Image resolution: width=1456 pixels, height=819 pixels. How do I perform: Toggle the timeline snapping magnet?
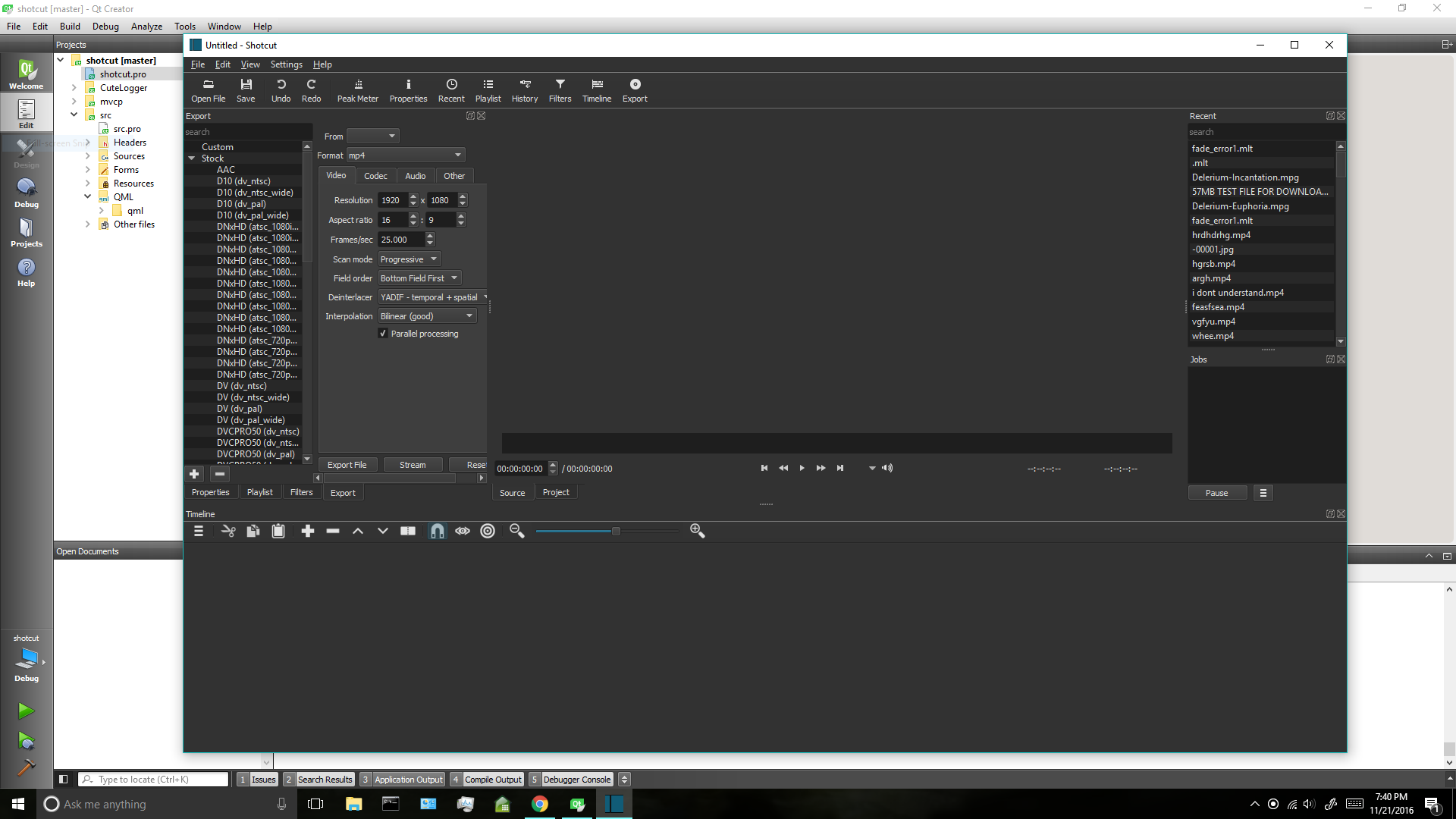(x=438, y=531)
